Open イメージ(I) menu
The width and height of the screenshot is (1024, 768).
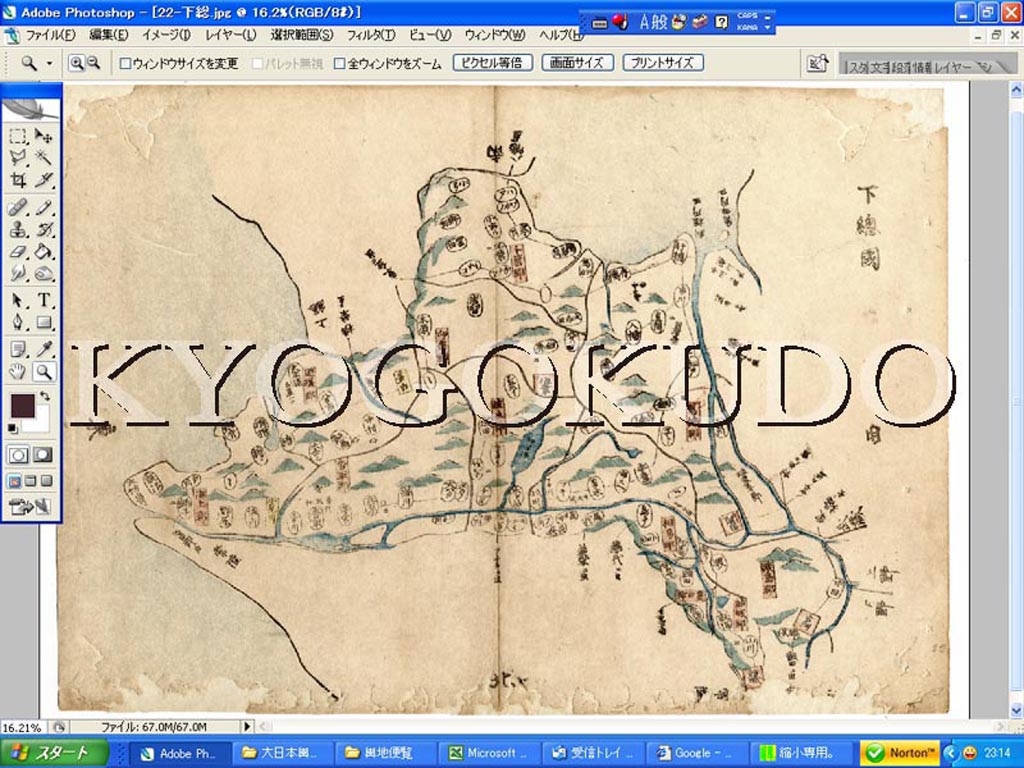tap(167, 35)
